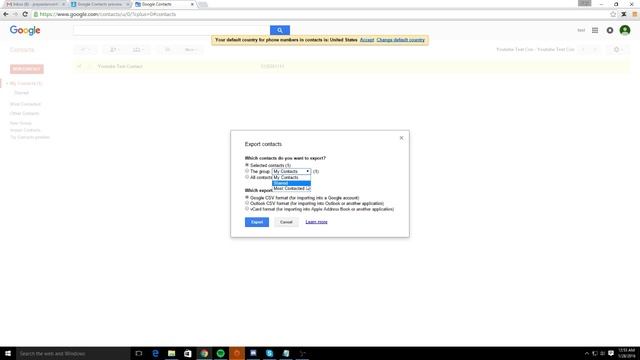640x360 pixels.
Task: Pick the highlighted 'Starred' dropdown entry
Action: click(x=291, y=183)
